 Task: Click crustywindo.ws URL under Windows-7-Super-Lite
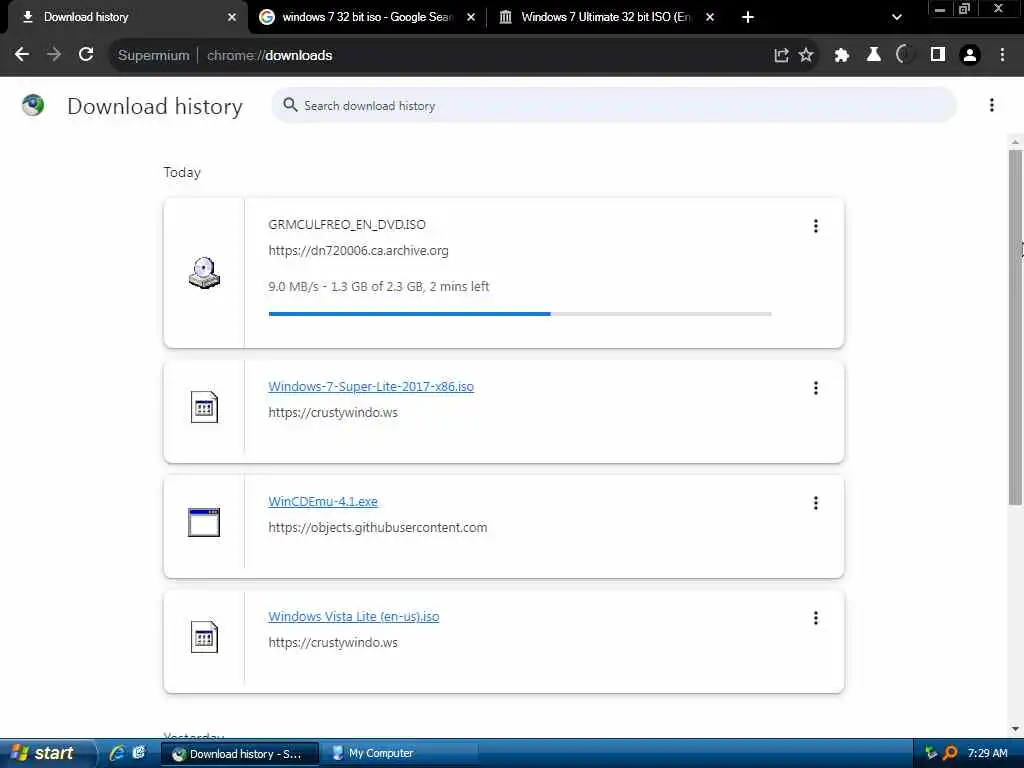coord(333,413)
